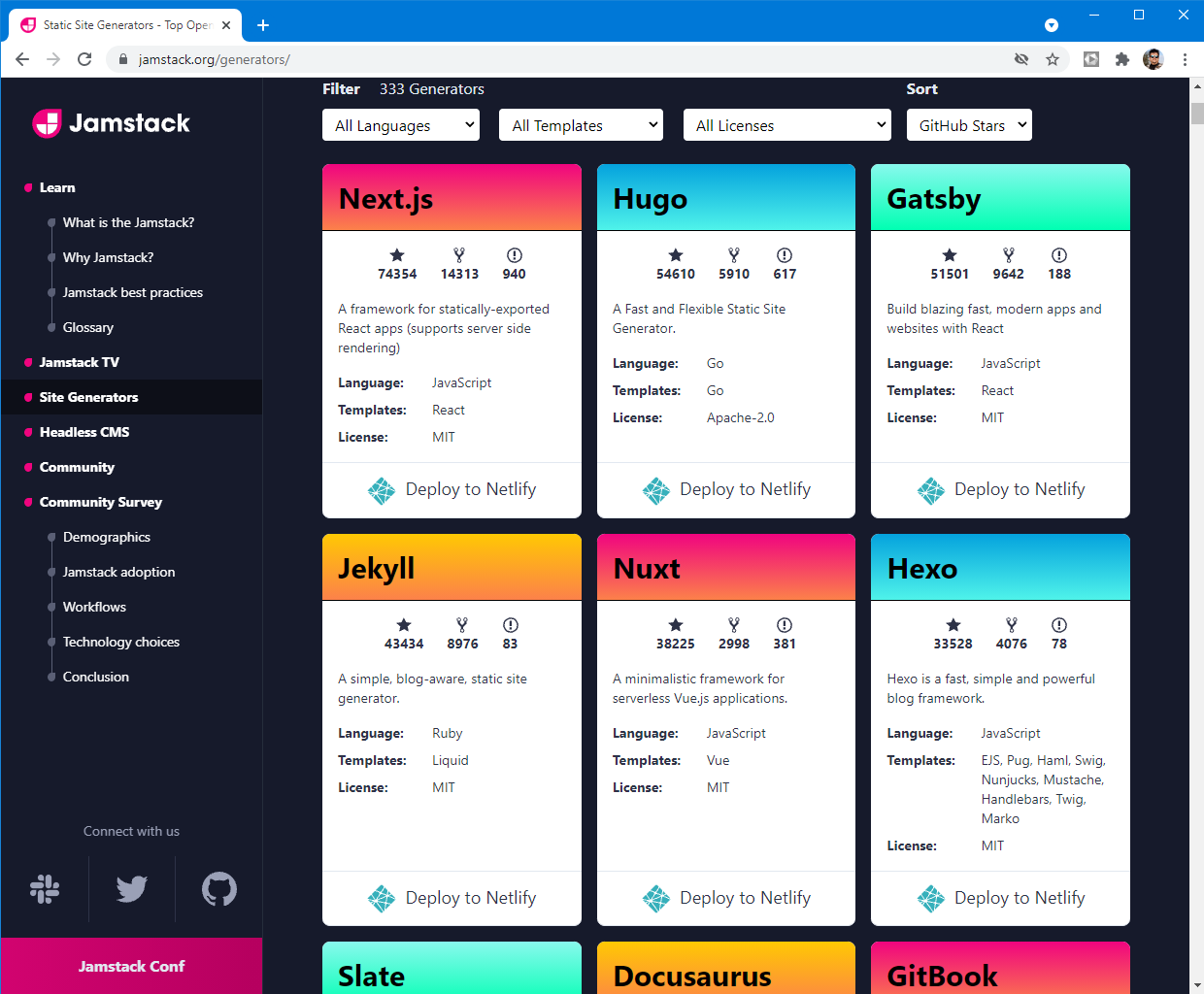Image resolution: width=1204 pixels, height=994 pixels.
Task: Open the All Licenses filter dropdown
Action: click(787, 125)
